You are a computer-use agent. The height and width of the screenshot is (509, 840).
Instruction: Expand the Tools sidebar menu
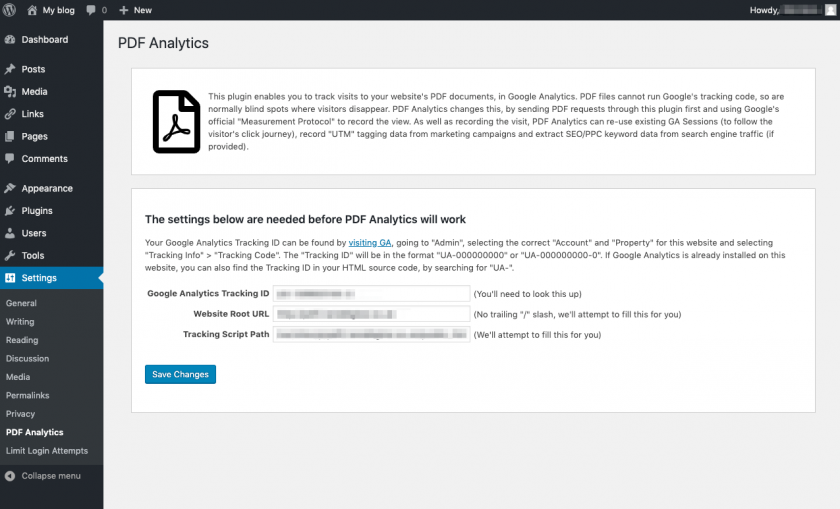click(33, 255)
